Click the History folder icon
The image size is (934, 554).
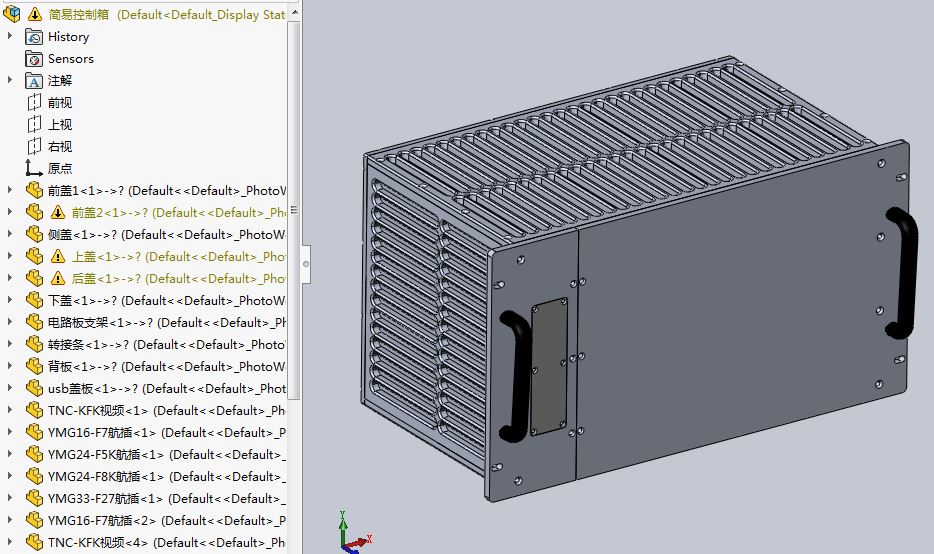pos(34,37)
